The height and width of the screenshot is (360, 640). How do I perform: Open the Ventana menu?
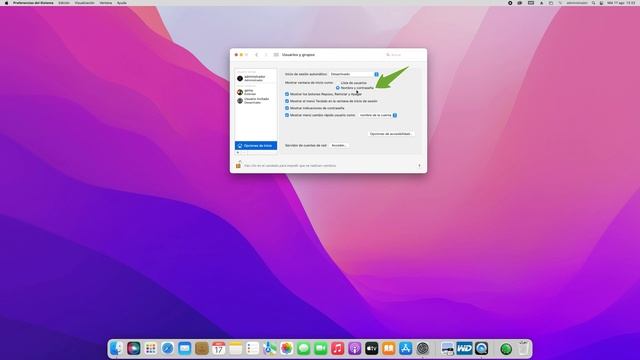[x=106, y=3]
